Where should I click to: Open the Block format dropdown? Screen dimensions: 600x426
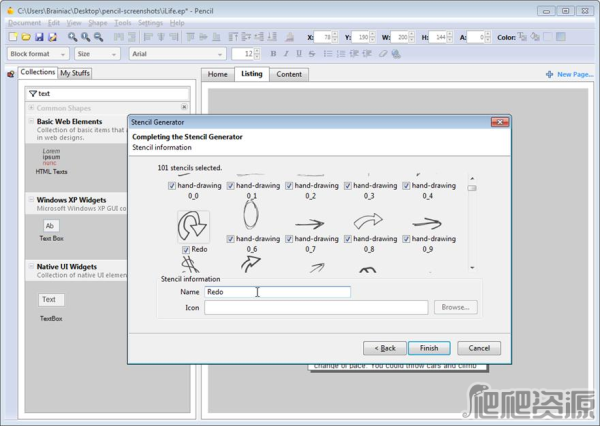click(x=38, y=54)
